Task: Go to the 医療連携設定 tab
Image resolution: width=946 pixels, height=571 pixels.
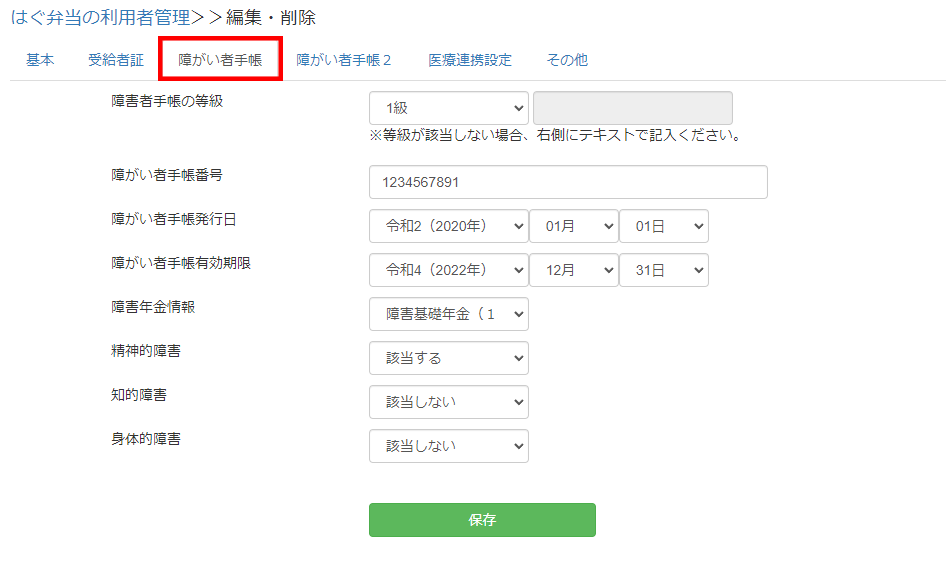Action: click(469, 60)
